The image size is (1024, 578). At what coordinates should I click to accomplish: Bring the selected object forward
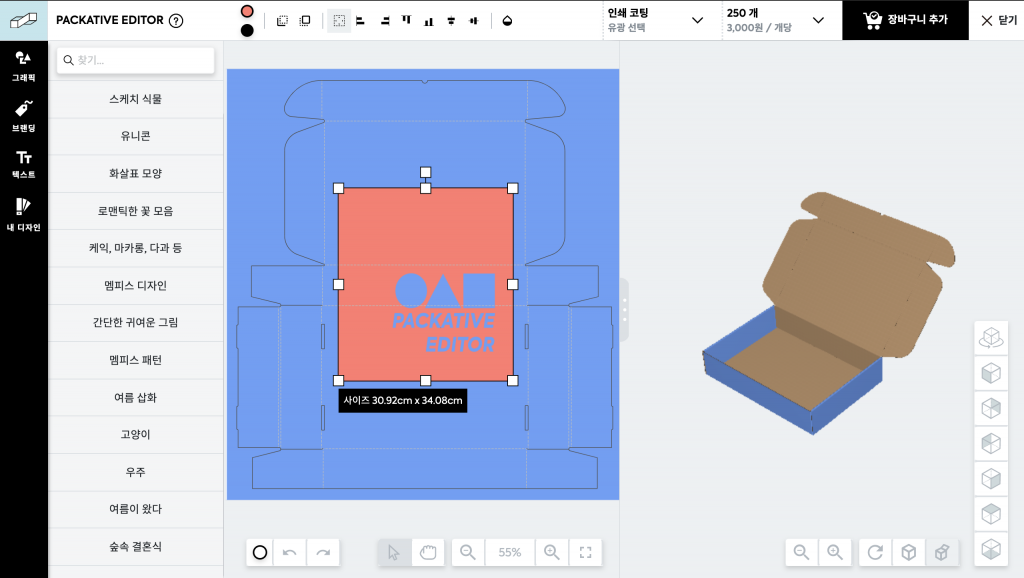click(x=305, y=21)
